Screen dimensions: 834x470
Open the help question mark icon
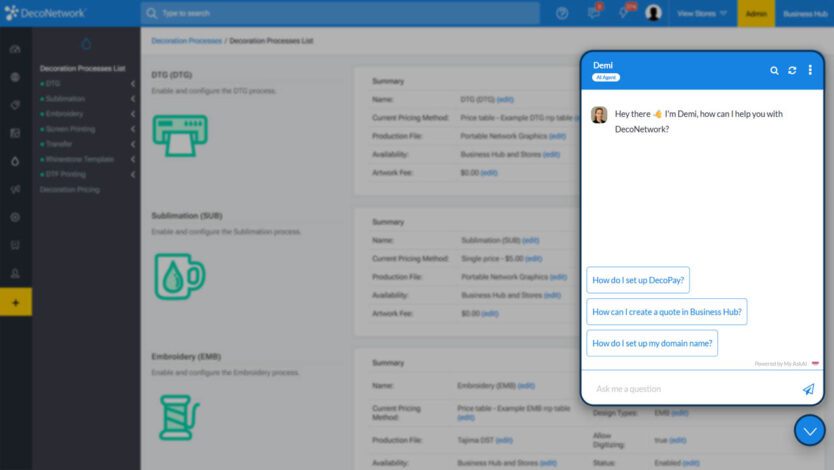pyautogui.click(x=562, y=13)
